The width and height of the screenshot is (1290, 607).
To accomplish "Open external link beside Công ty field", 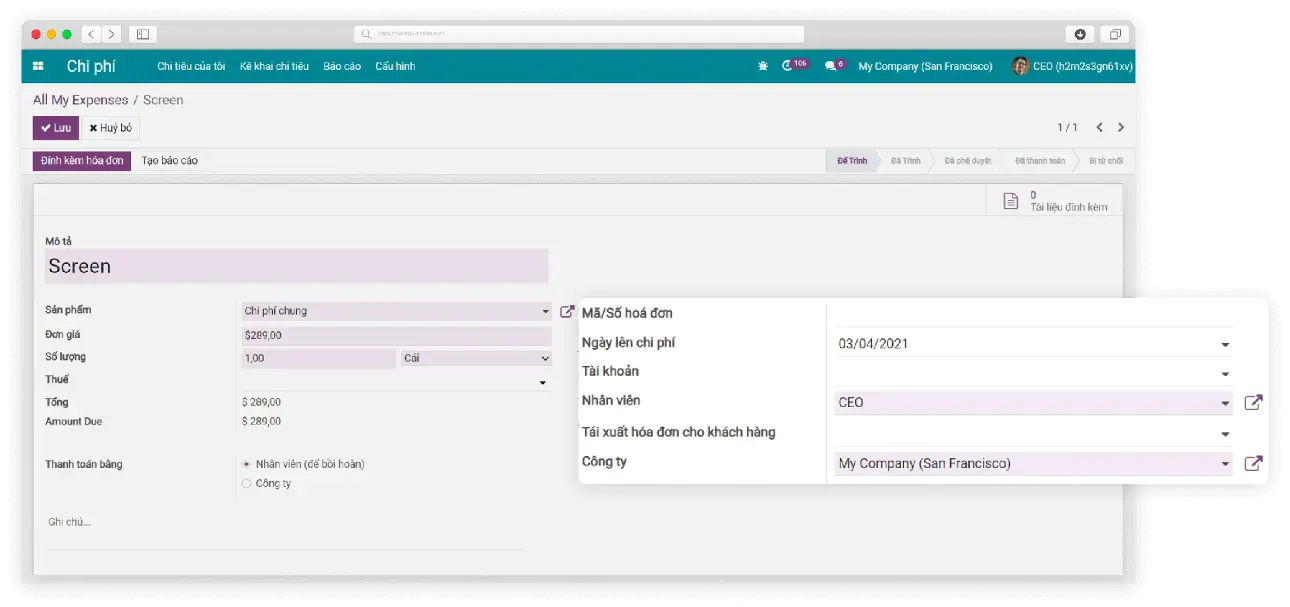I will pos(1253,464).
